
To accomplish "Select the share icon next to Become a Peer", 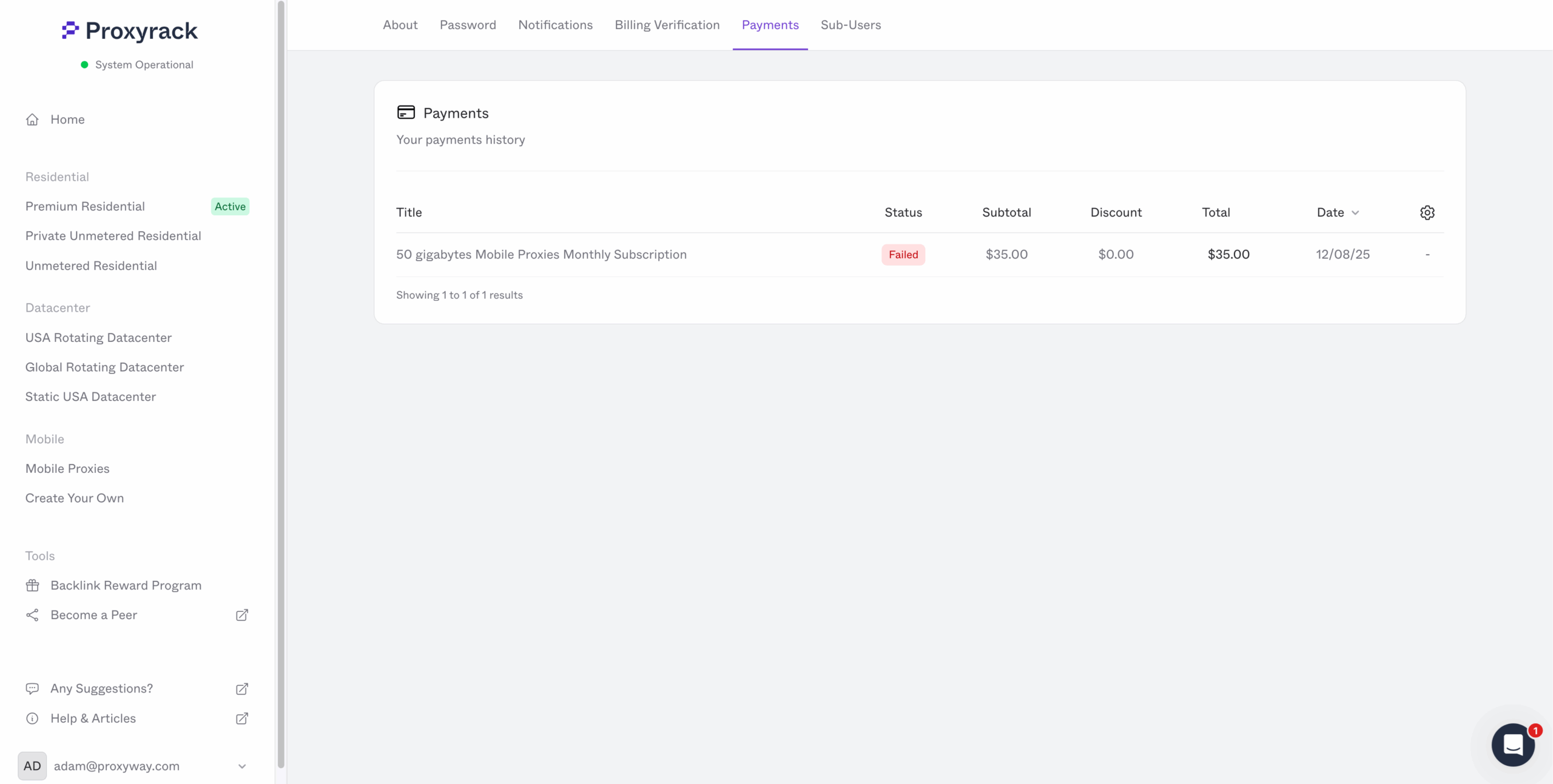I will 33,615.
